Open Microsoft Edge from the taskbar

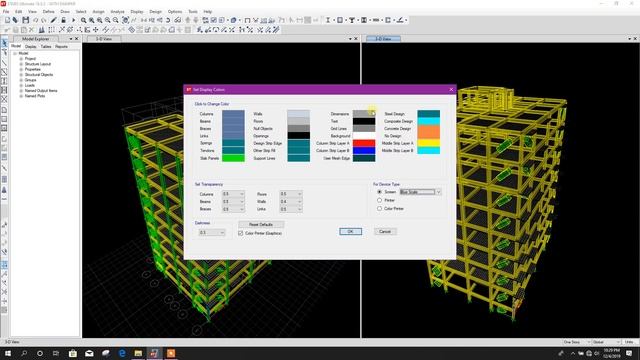click(x=122, y=353)
